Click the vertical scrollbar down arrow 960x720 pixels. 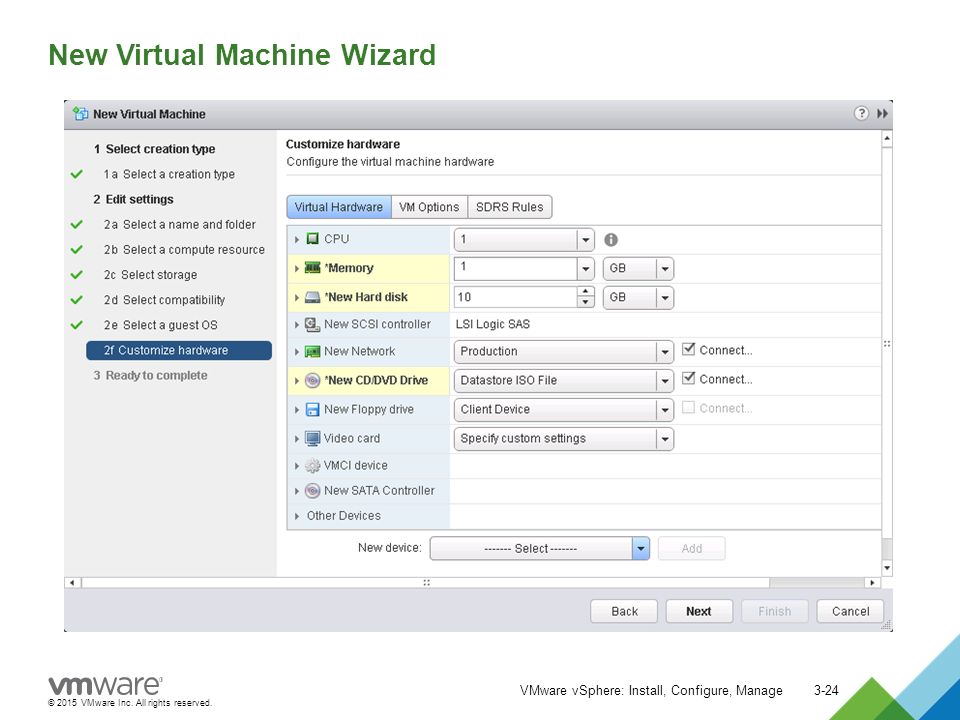tap(887, 569)
